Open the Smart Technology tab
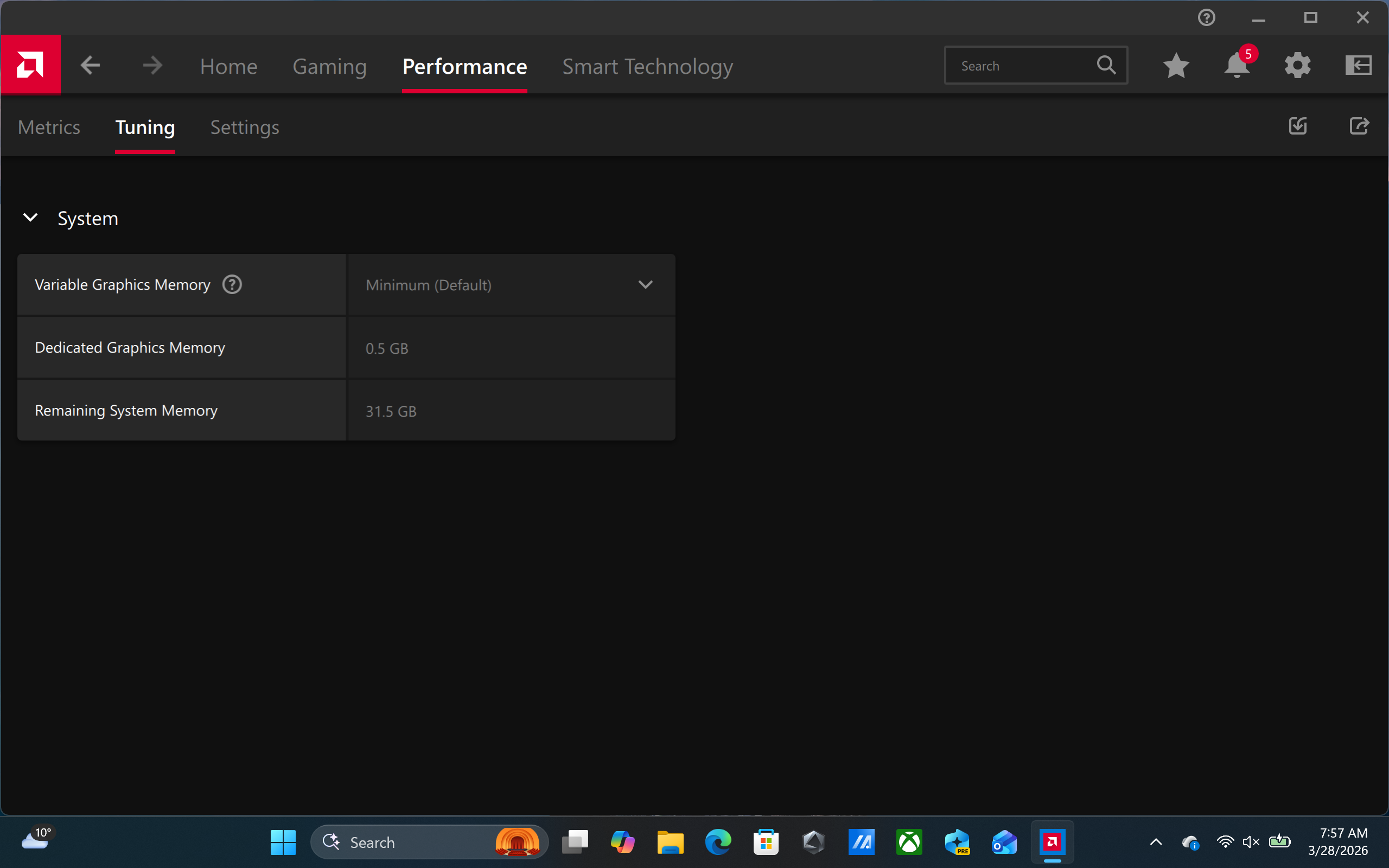This screenshot has height=868, width=1389. [647, 66]
